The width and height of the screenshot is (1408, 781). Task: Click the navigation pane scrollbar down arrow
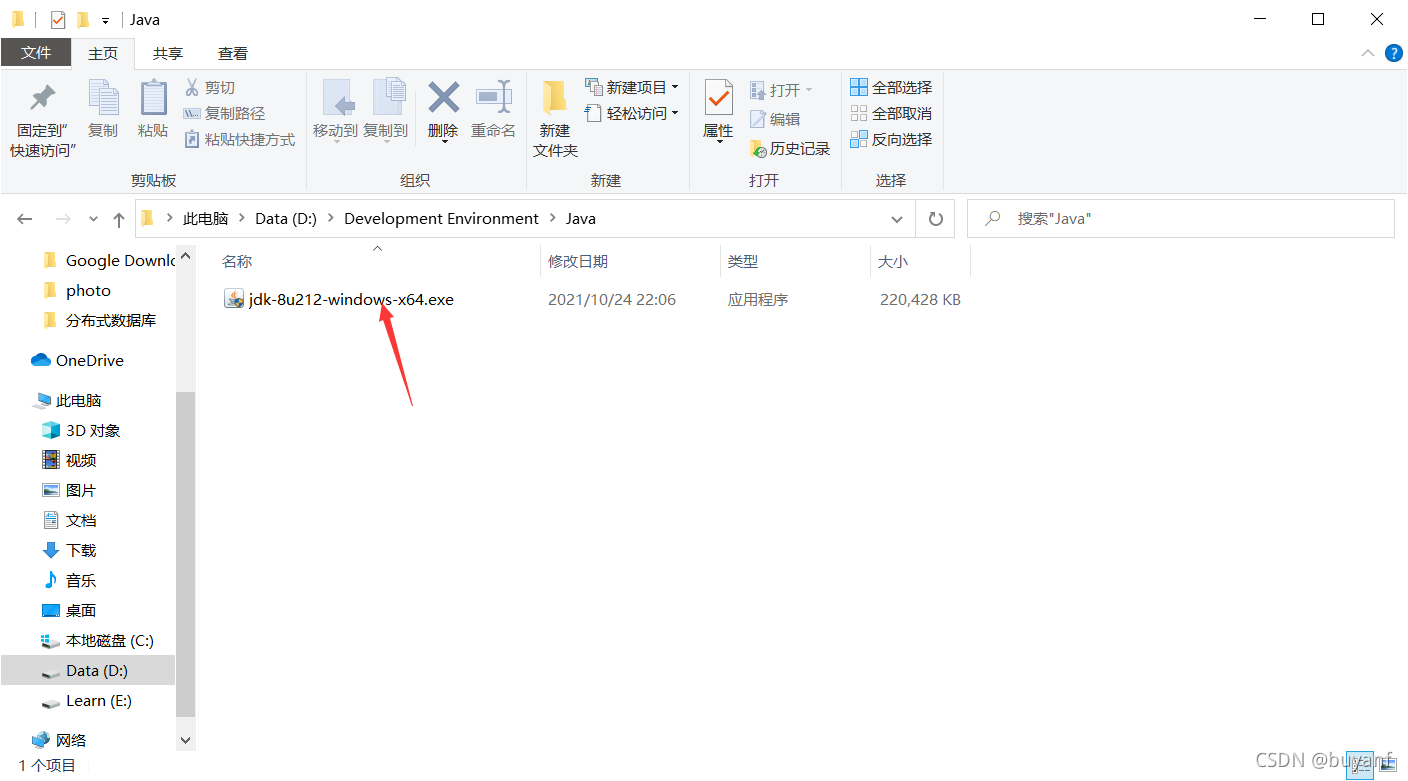coord(185,739)
